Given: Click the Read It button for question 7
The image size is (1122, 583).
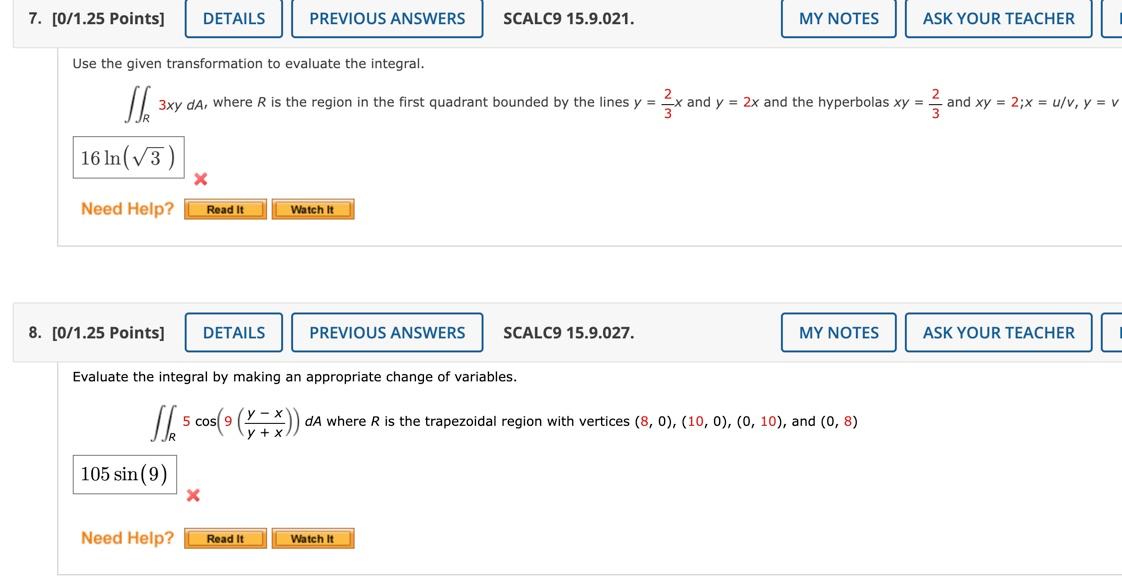Looking at the screenshot, I should coord(224,209).
